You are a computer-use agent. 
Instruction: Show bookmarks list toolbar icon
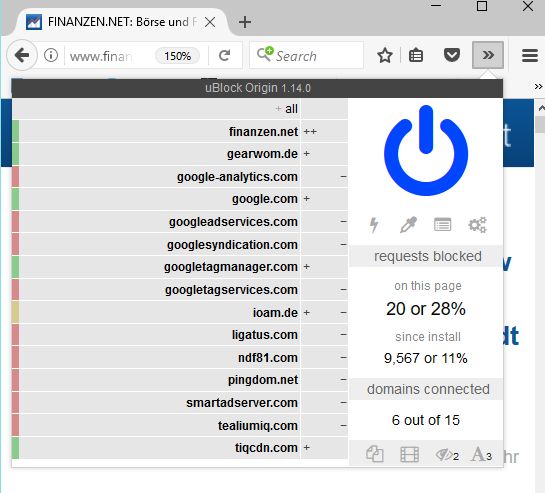tap(416, 56)
